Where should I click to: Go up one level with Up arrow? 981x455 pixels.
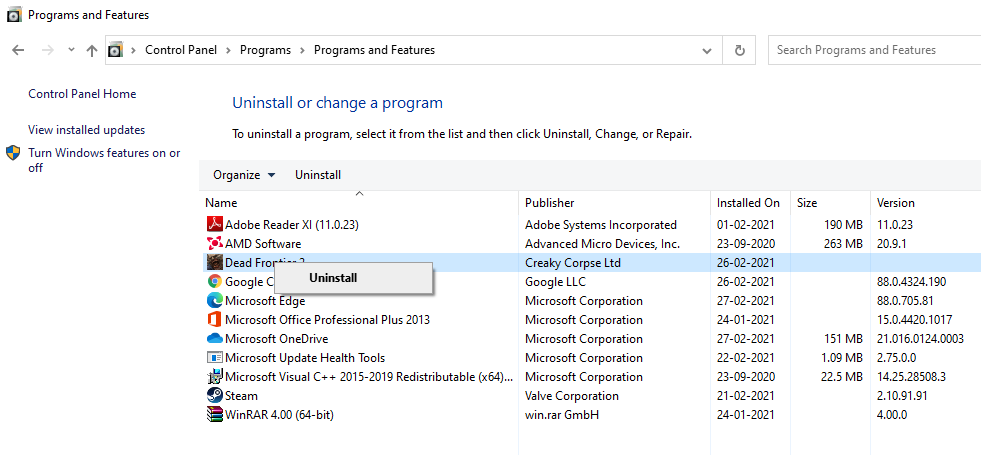92,50
